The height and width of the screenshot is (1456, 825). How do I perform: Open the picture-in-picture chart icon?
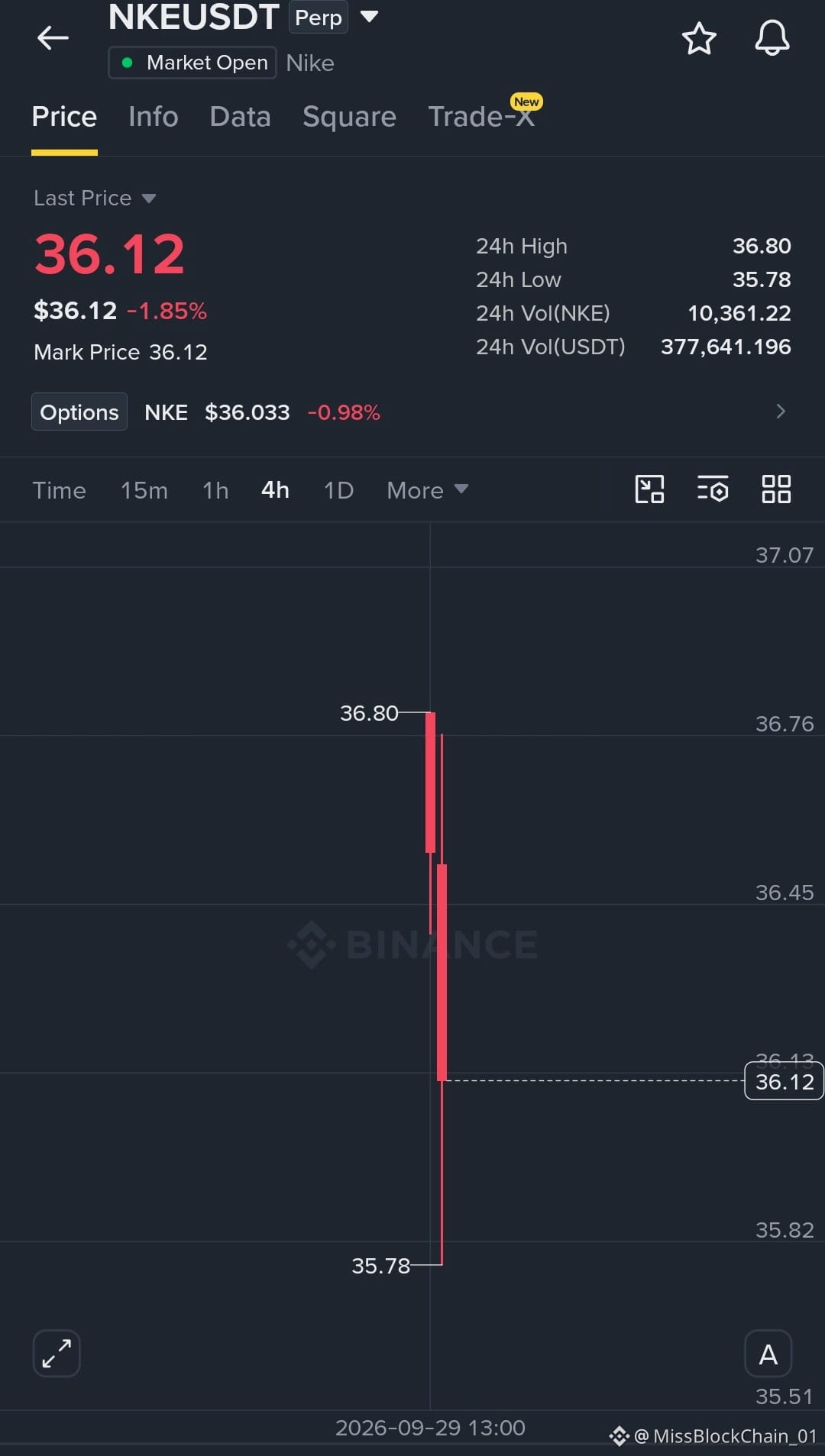coord(649,489)
